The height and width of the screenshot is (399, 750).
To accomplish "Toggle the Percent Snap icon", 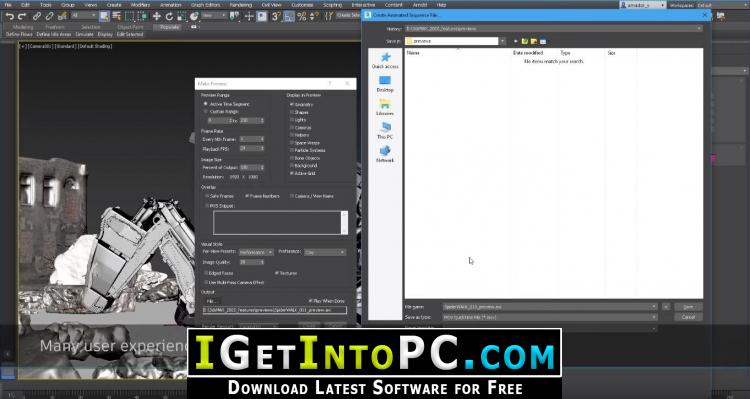I will (301, 16).
